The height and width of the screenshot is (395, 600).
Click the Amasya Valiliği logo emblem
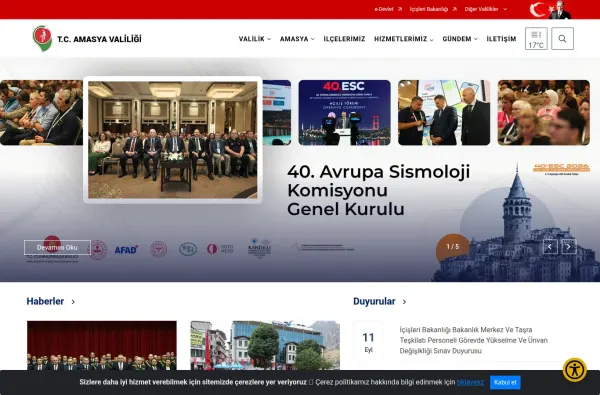coord(42,38)
